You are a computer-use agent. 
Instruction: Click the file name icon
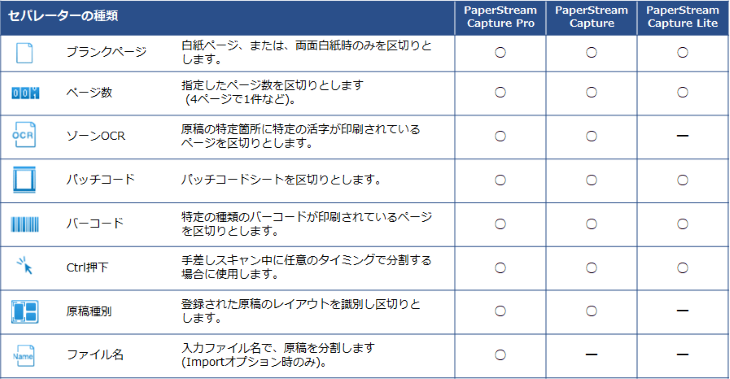[x=23, y=356]
